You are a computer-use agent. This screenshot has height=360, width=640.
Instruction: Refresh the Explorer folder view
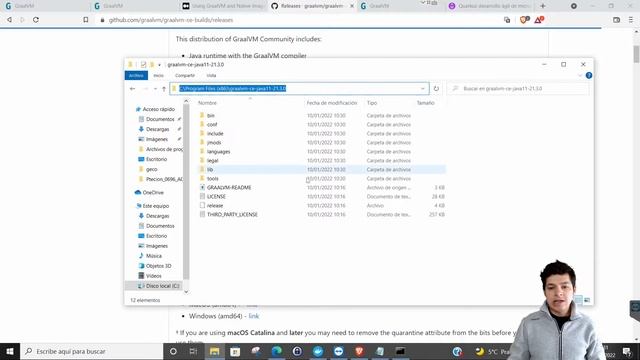(x=436, y=89)
